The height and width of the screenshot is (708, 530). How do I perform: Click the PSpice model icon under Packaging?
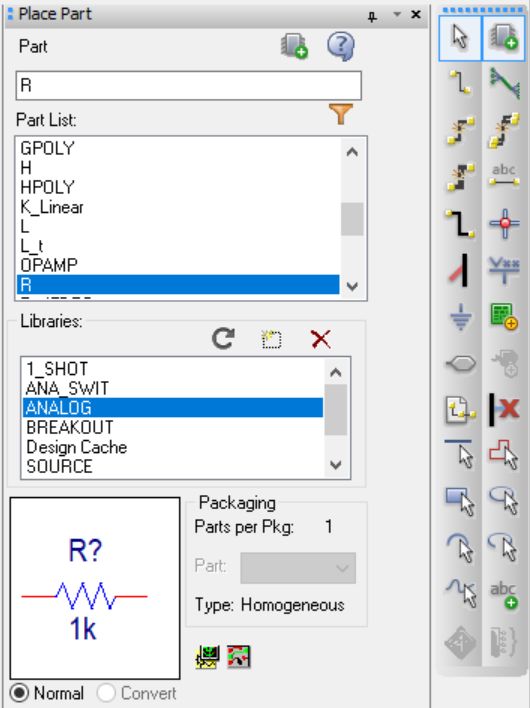pyautogui.click(x=207, y=657)
